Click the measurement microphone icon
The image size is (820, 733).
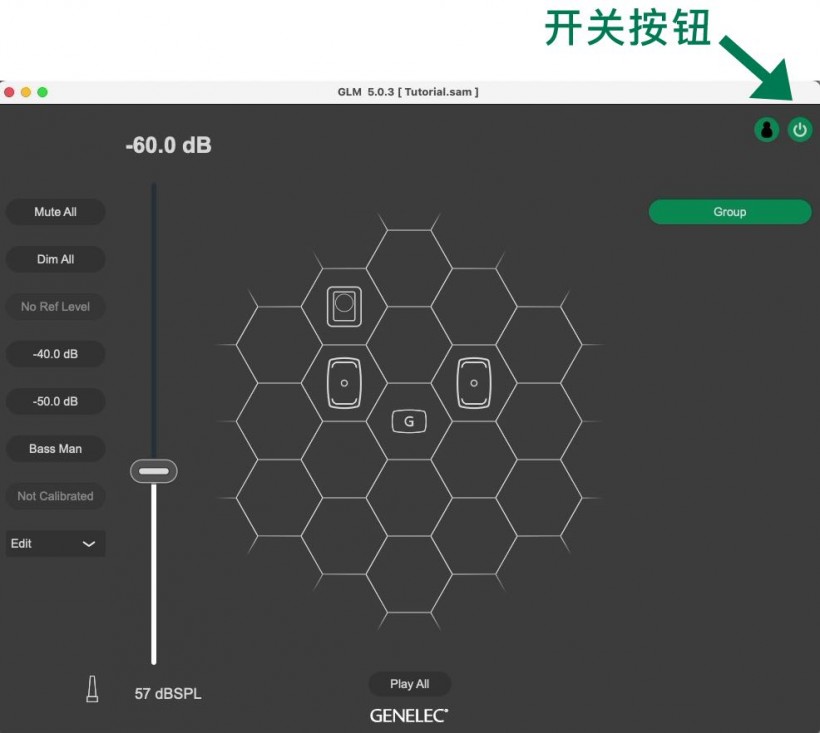point(92,689)
